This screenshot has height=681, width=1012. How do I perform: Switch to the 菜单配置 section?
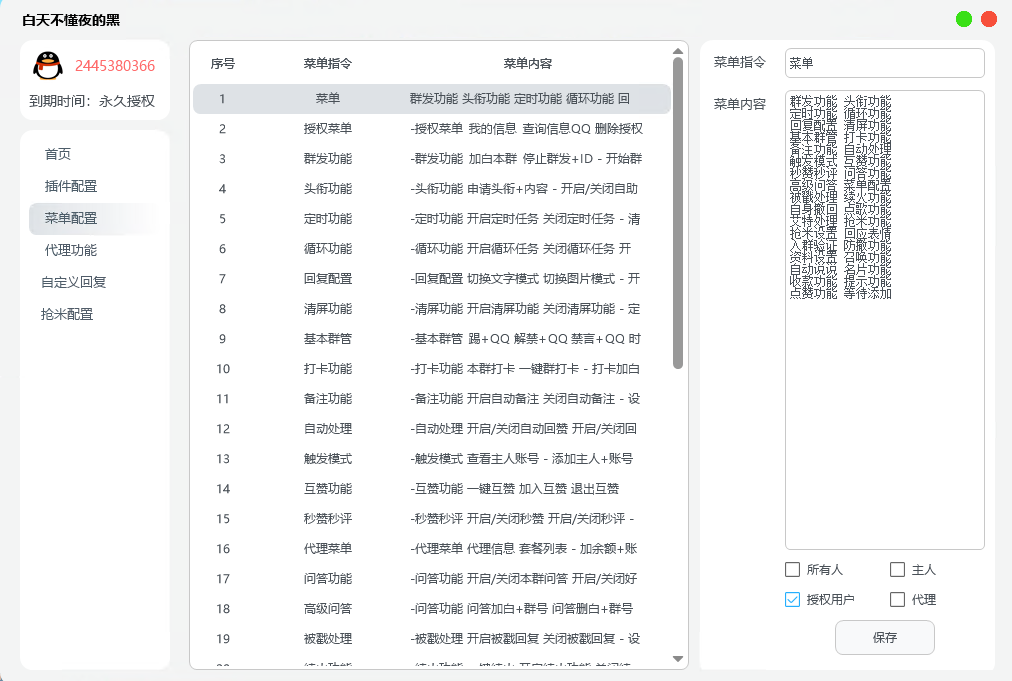69,218
